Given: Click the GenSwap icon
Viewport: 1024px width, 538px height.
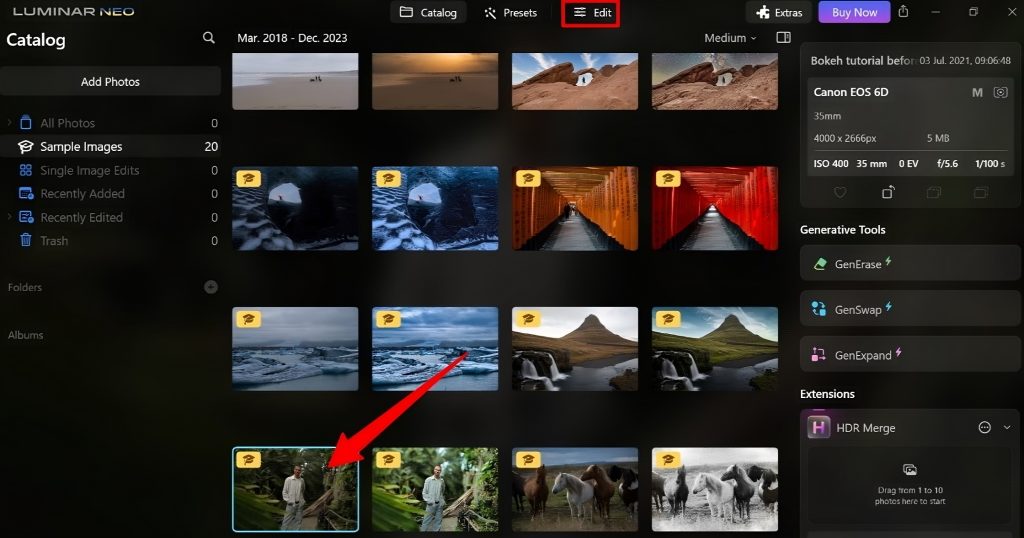Looking at the screenshot, I should (x=818, y=309).
